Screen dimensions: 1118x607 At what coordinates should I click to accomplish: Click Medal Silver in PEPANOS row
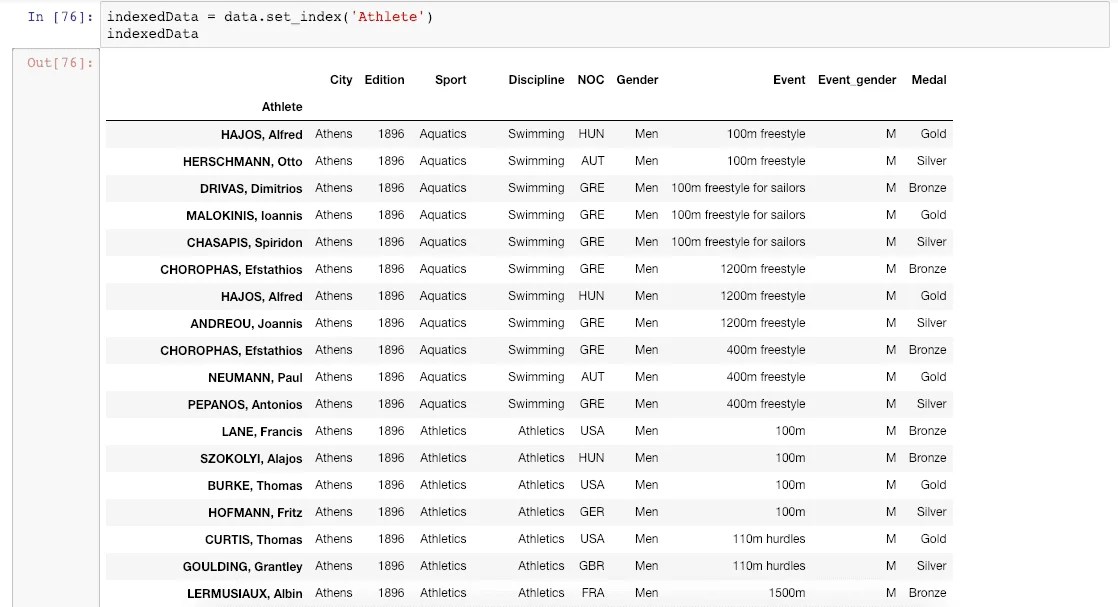931,404
